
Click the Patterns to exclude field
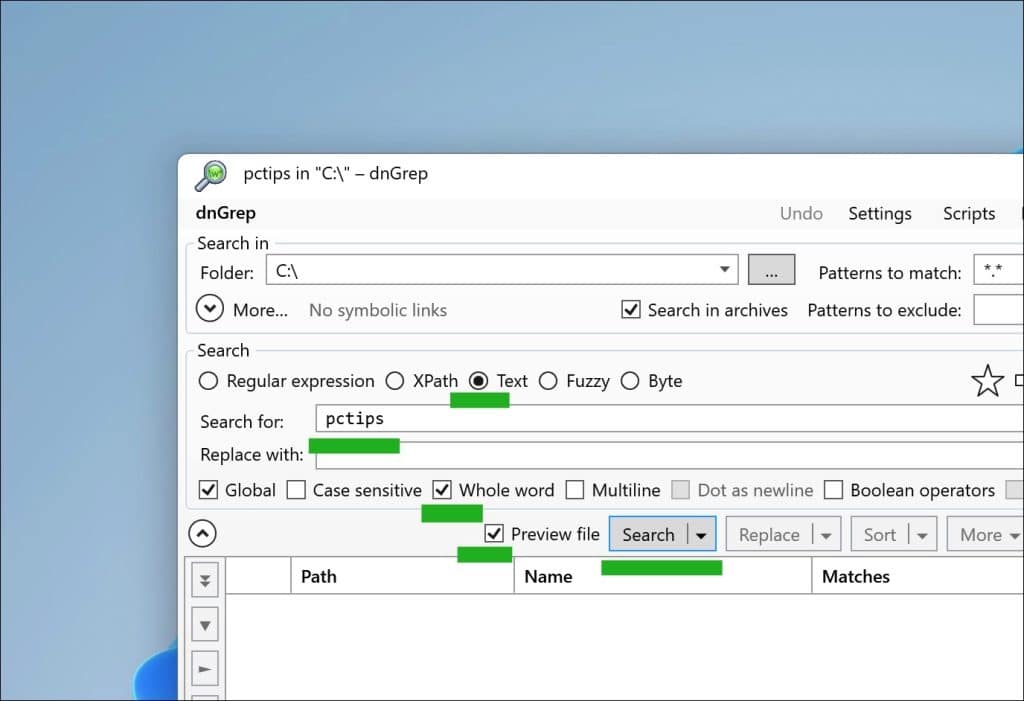click(999, 310)
